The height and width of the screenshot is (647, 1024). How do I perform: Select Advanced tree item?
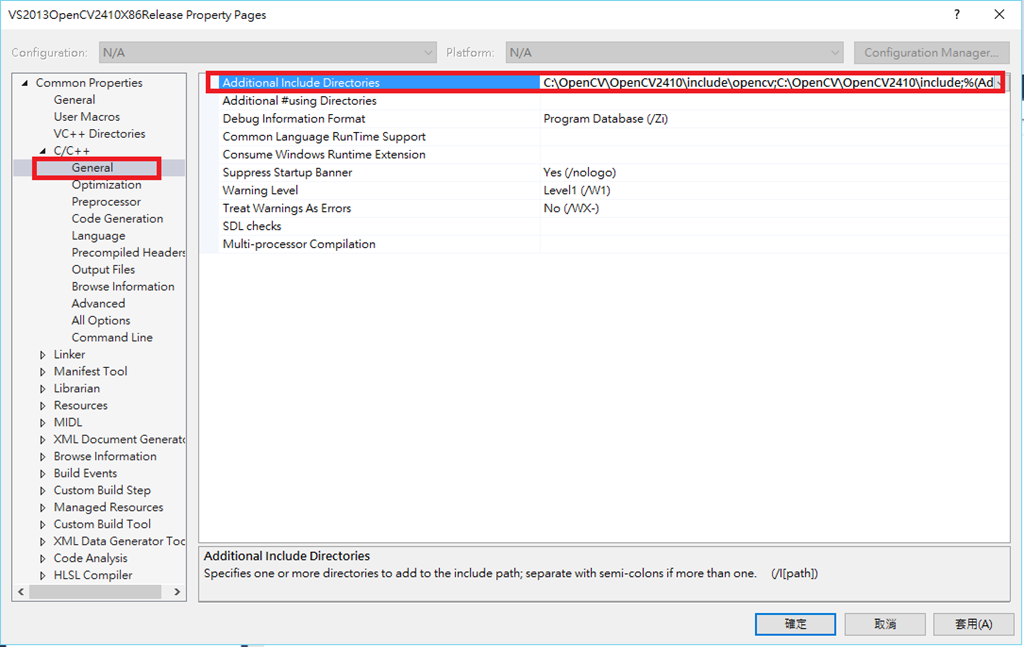tap(98, 304)
